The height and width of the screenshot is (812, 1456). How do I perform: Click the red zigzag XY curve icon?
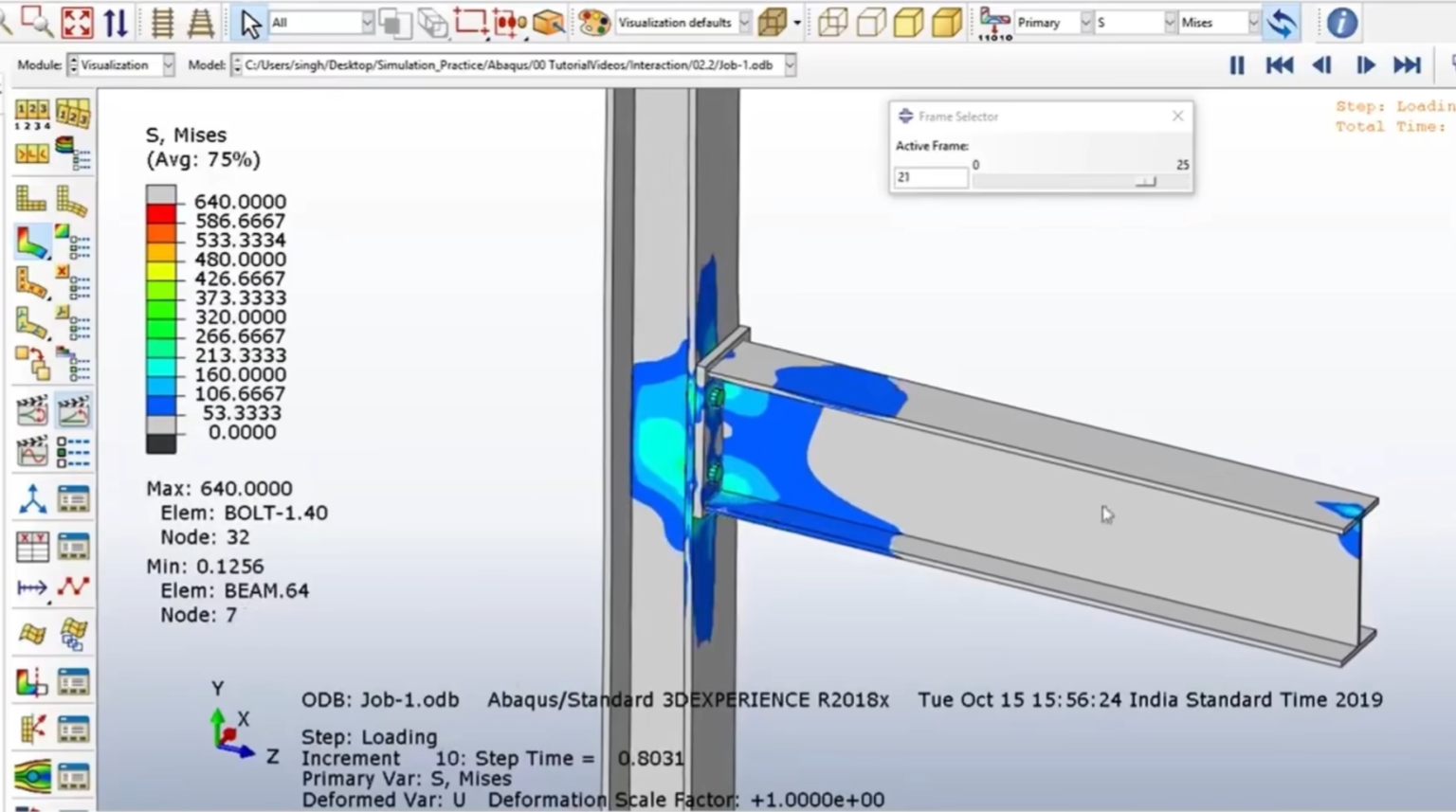tap(72, 588)
